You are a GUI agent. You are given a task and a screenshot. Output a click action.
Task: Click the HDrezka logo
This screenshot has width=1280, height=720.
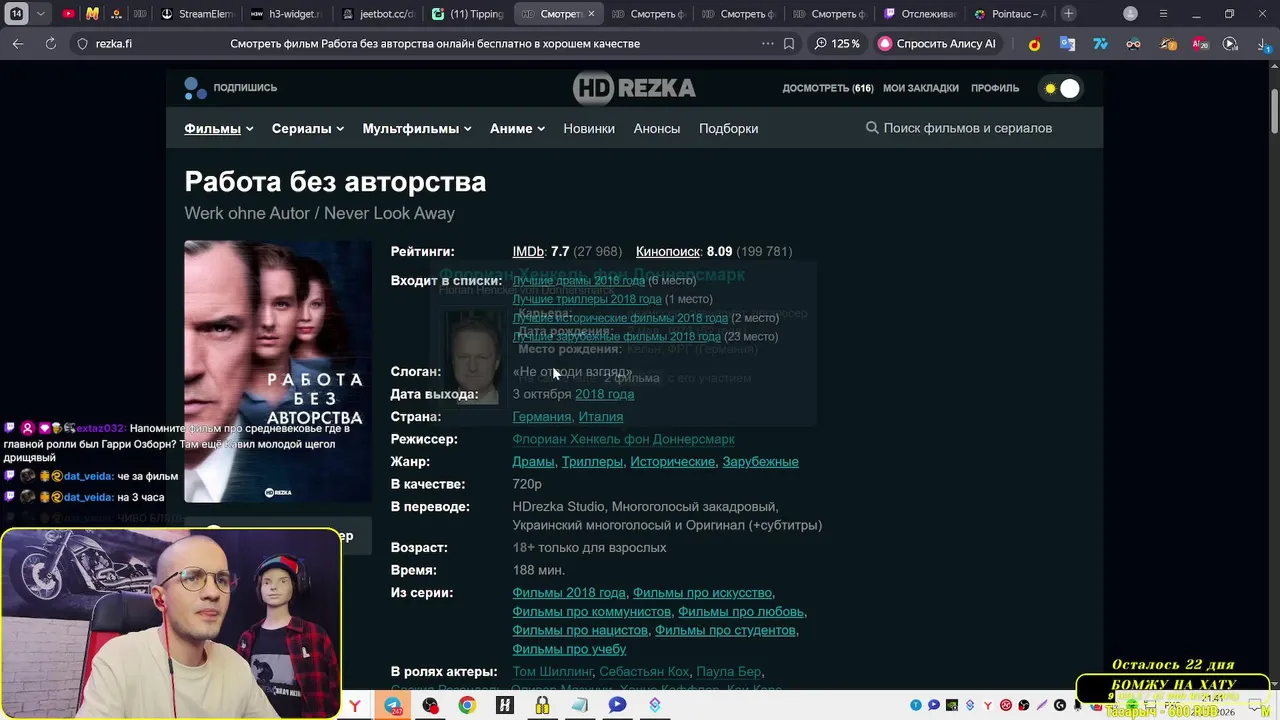(x=634, y=88)
